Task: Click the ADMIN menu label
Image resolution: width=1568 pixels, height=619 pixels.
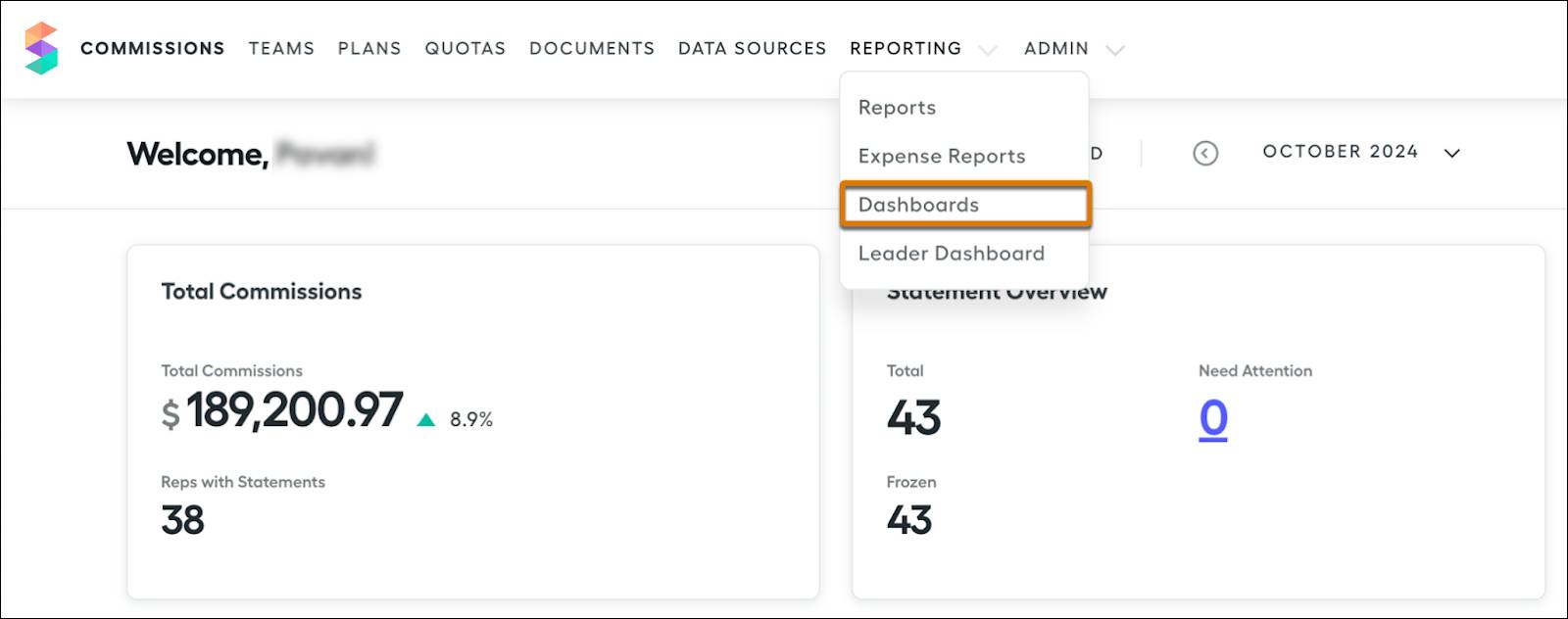Action: (1056, 48)
